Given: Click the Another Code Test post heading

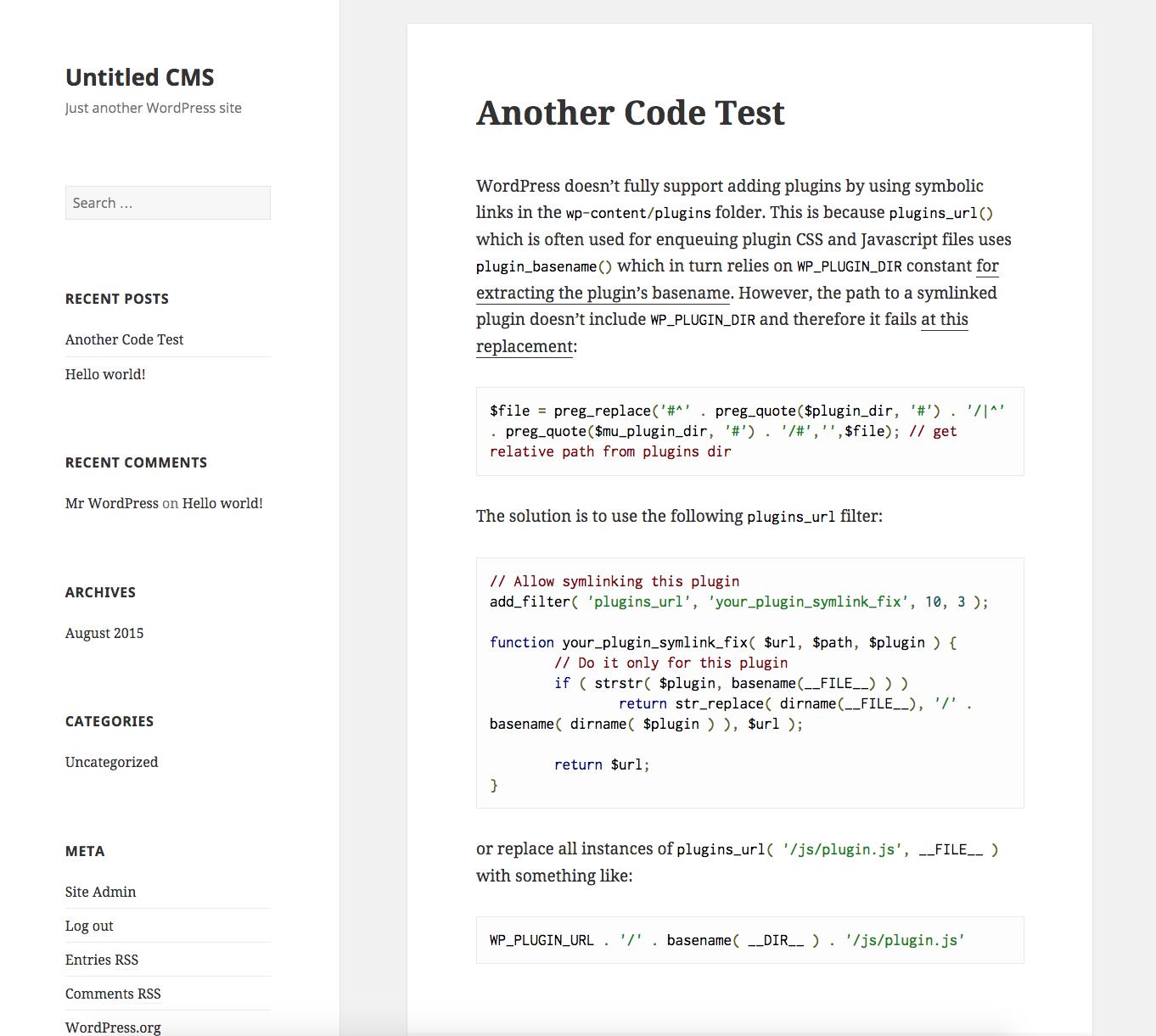Looking at the screenshot, I should pos(630,113).
